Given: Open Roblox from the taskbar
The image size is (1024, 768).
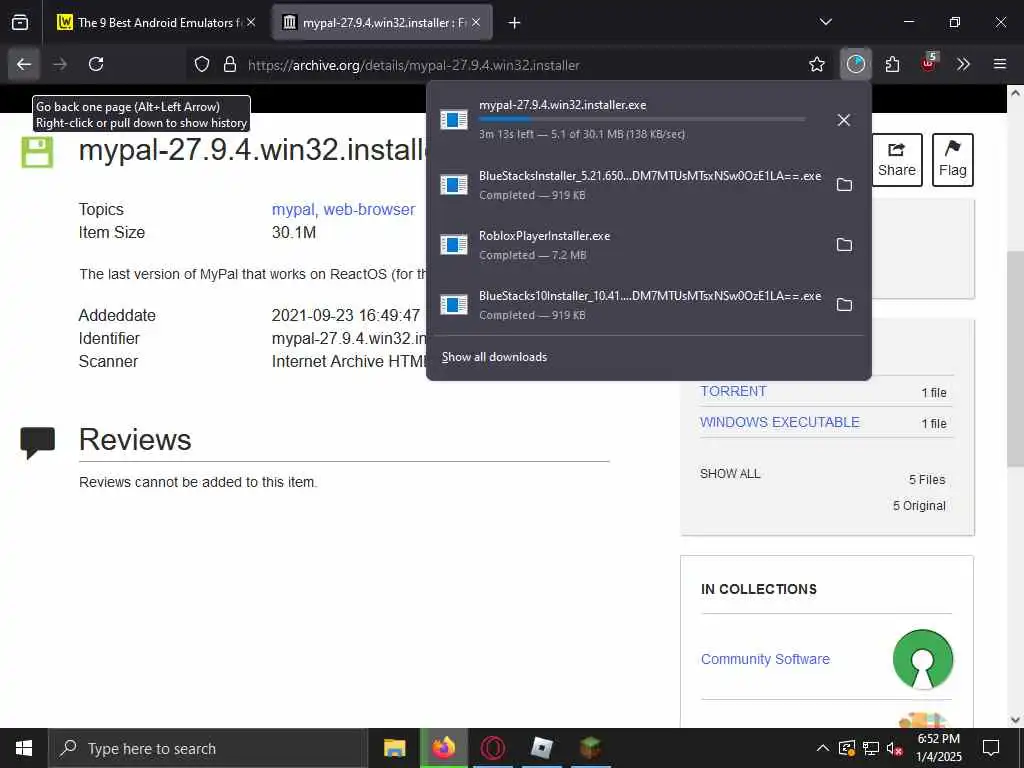Looking at the screenshot, I should click(x=542, y=748).
